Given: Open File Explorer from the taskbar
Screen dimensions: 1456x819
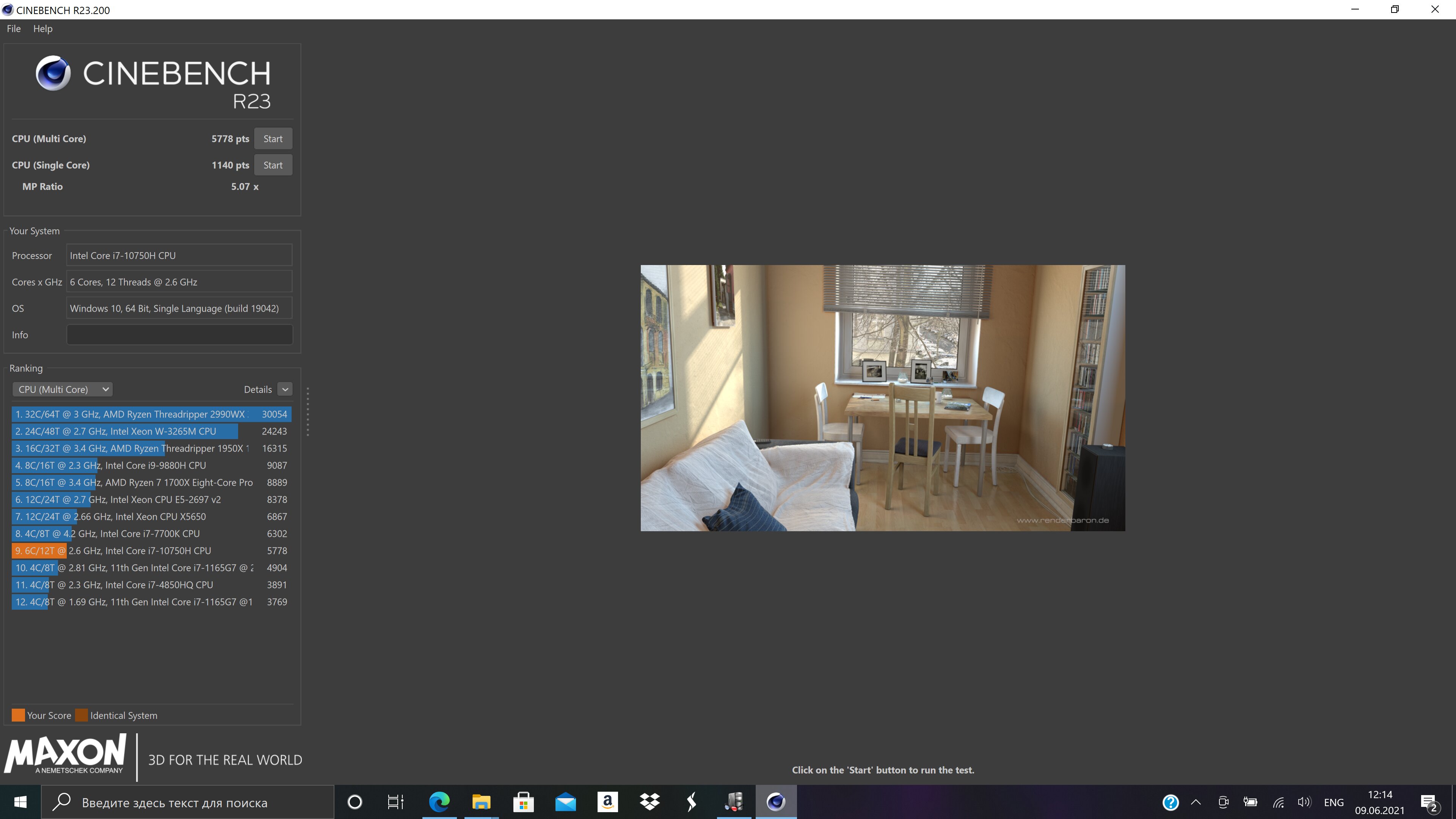Looking at the screenshot, I should [x=481, y=802].
